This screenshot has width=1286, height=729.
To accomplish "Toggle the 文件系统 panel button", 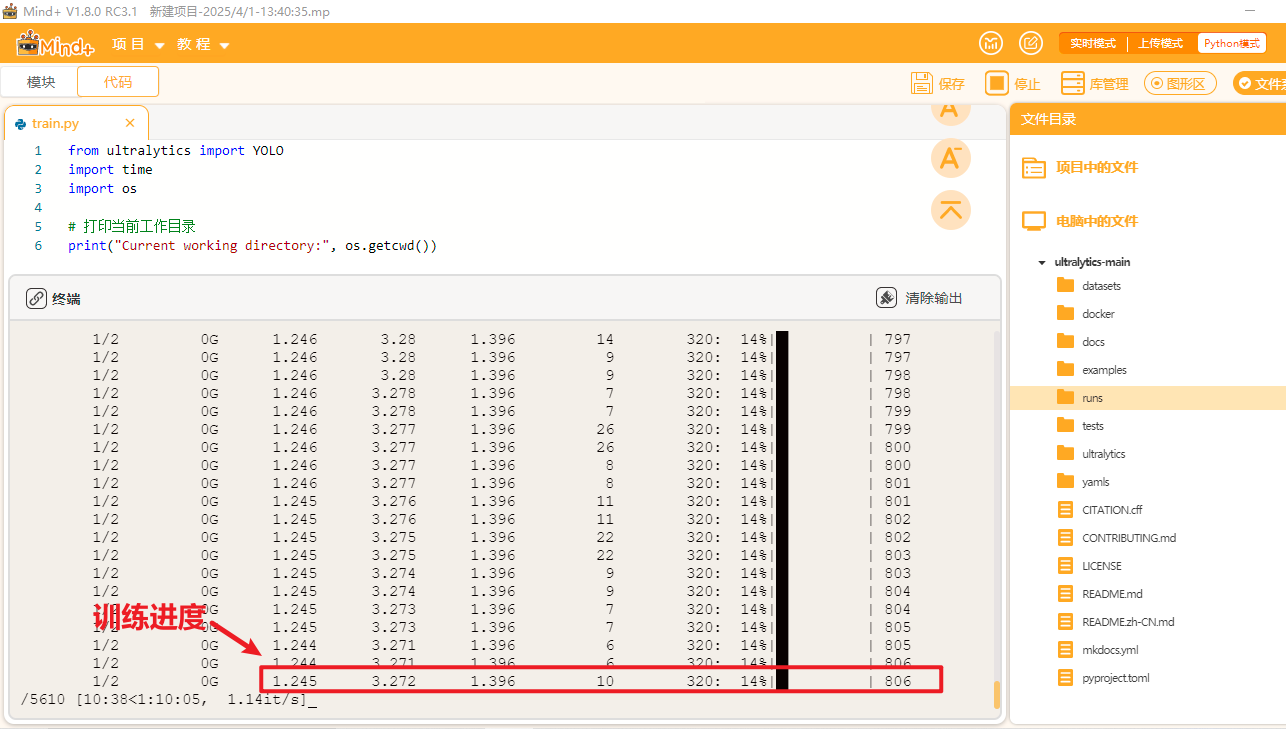I will click(1262, 84).
